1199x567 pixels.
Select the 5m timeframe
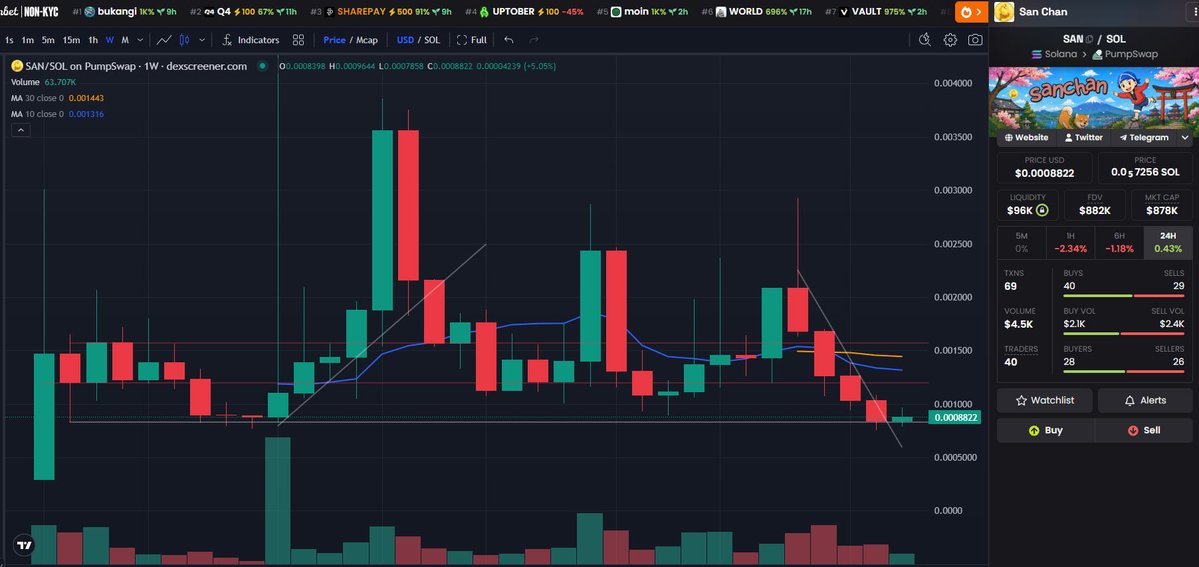point(48,40)
